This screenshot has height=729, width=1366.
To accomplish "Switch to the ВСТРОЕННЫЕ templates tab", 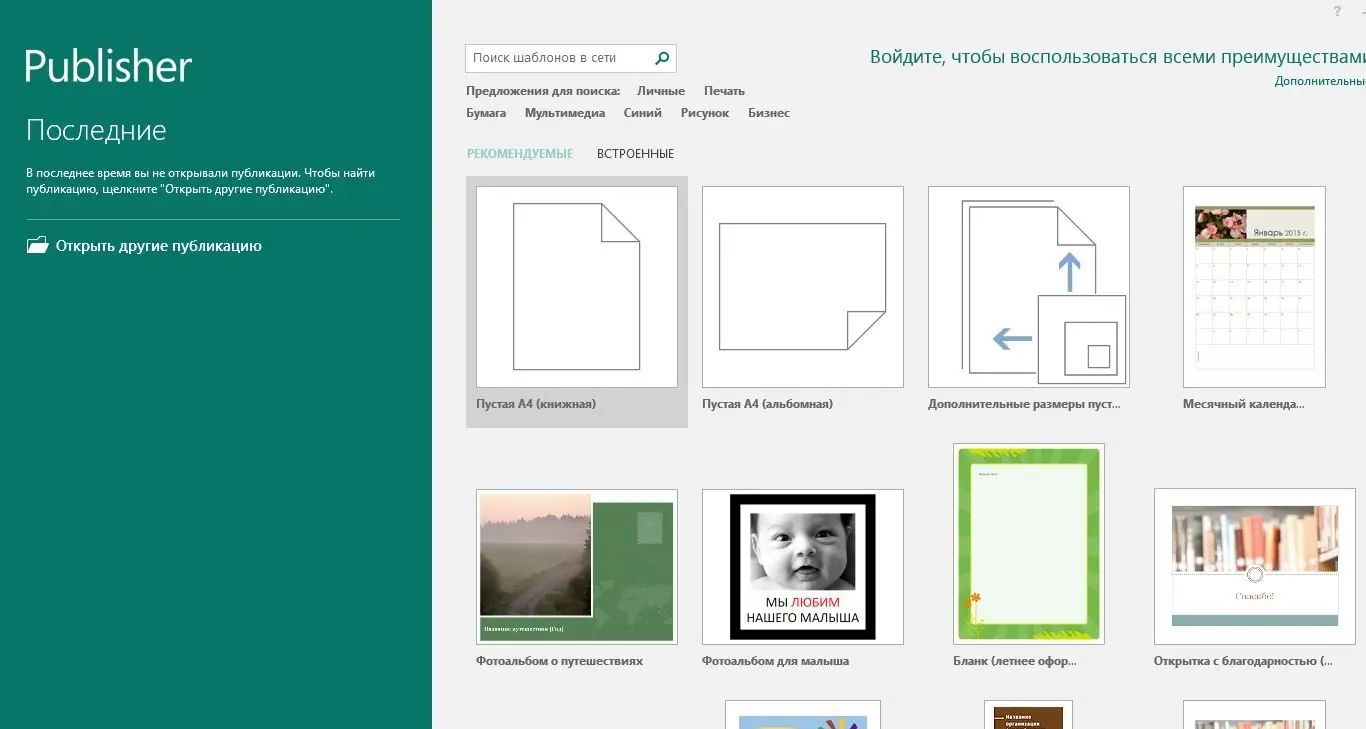I will (635, 154).
